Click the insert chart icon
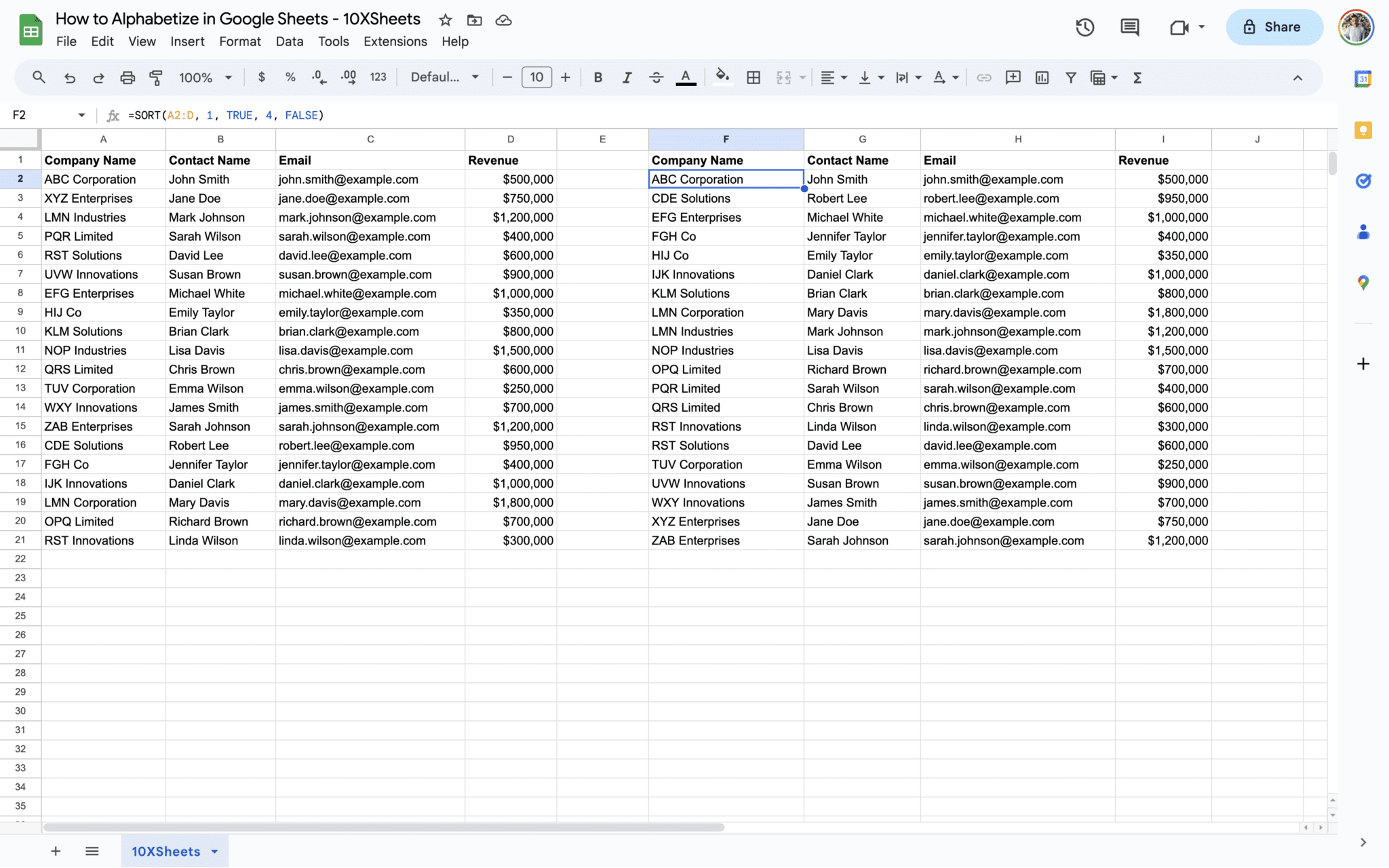1389x868 pixels. click(1042, 77)
